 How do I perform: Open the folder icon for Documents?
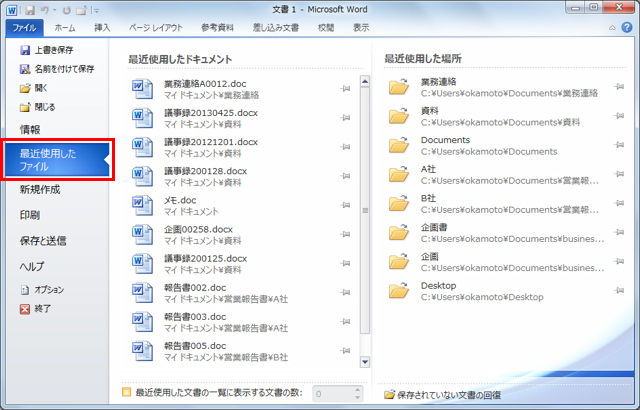399,145
